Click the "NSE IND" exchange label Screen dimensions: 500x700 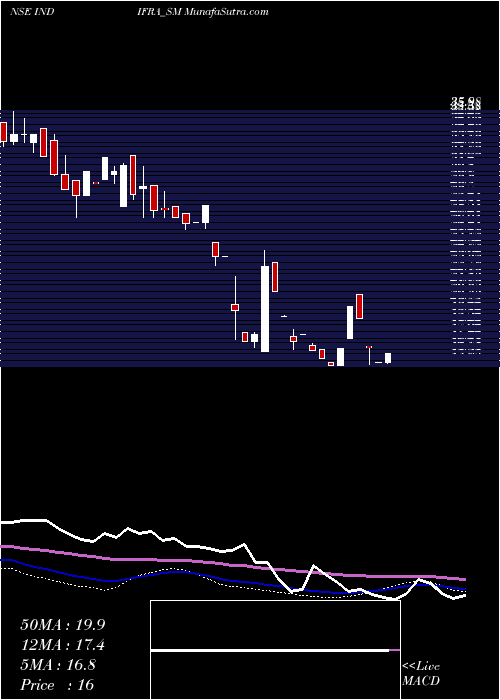pyautogui.click(x=32, y=12)
